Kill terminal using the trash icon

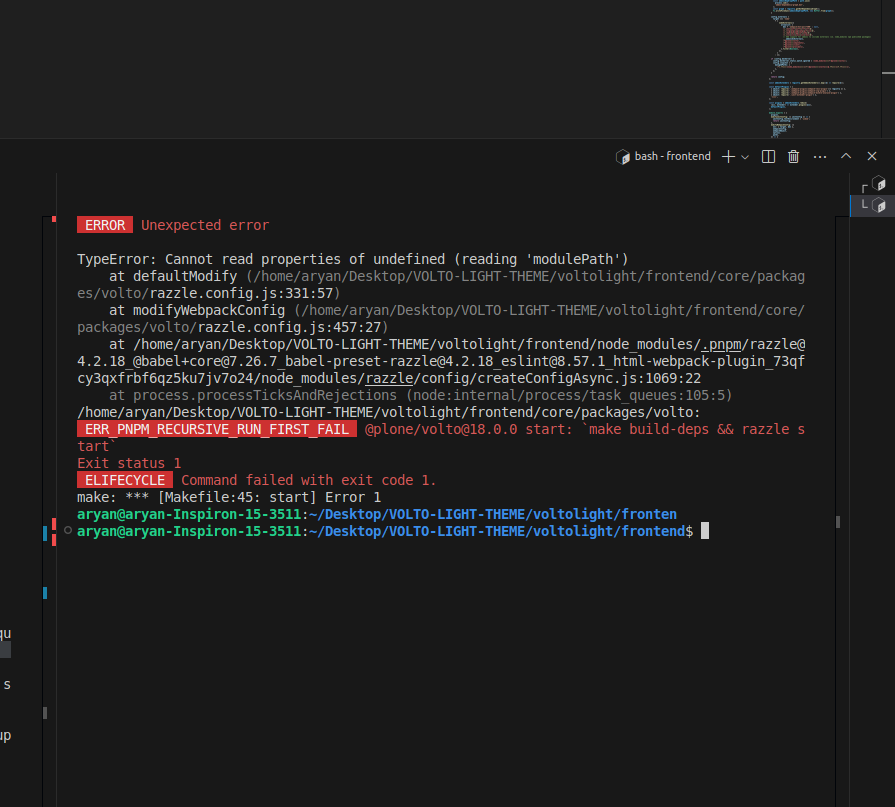click(x=793, y=156)
